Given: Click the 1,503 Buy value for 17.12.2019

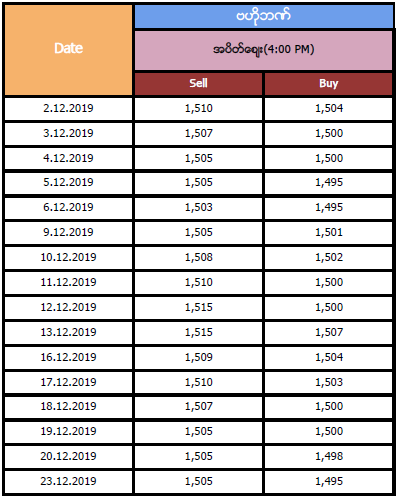Looking at the screenshot, I should click(328, 382).
